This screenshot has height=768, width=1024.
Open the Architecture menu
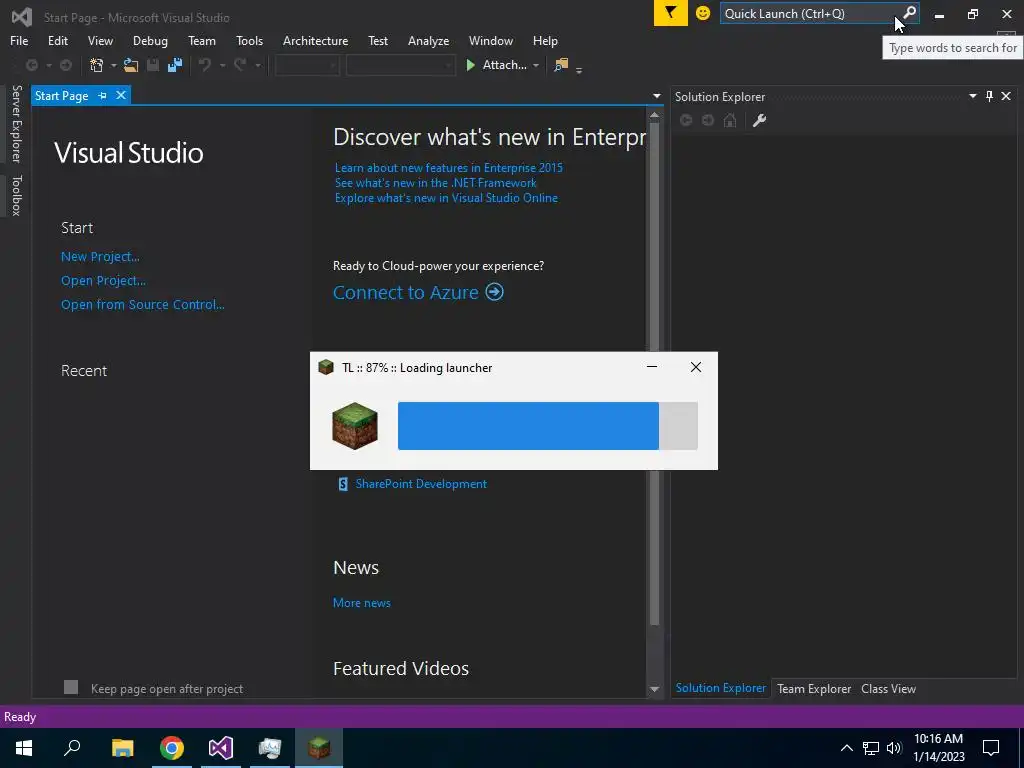point(315,40)
